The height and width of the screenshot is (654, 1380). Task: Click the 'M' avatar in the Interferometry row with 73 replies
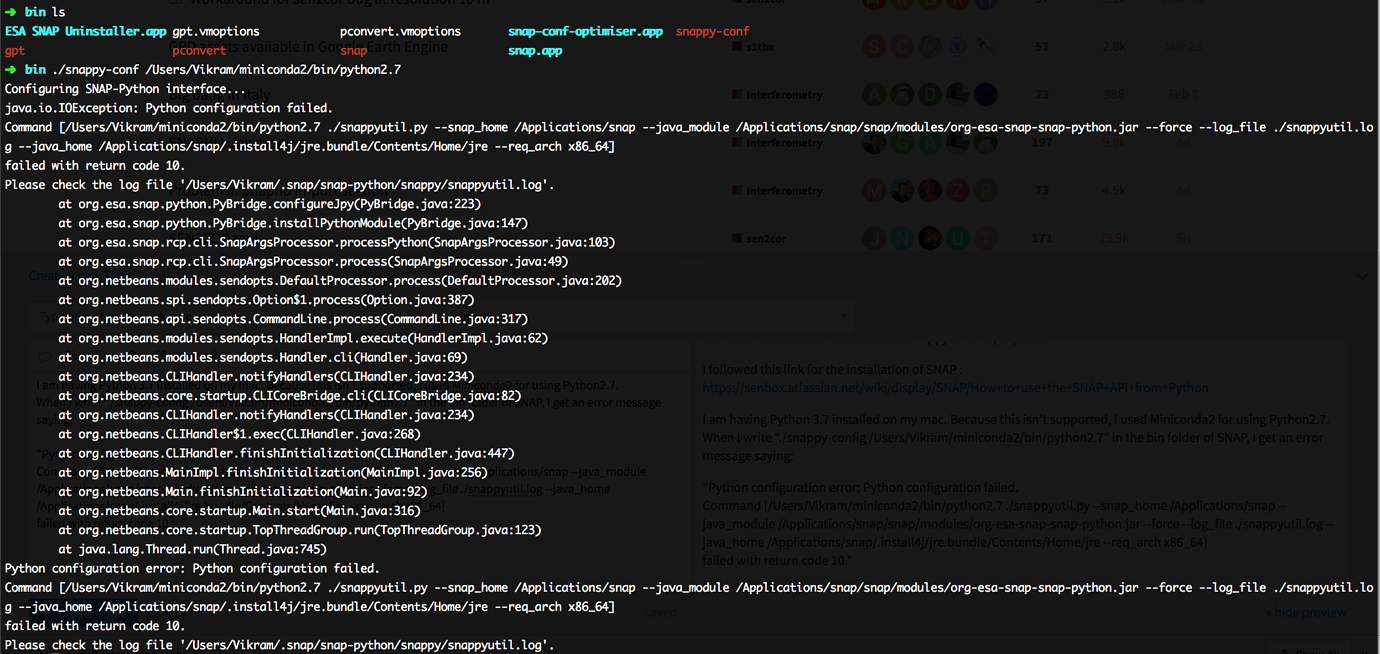click(875, 190)
